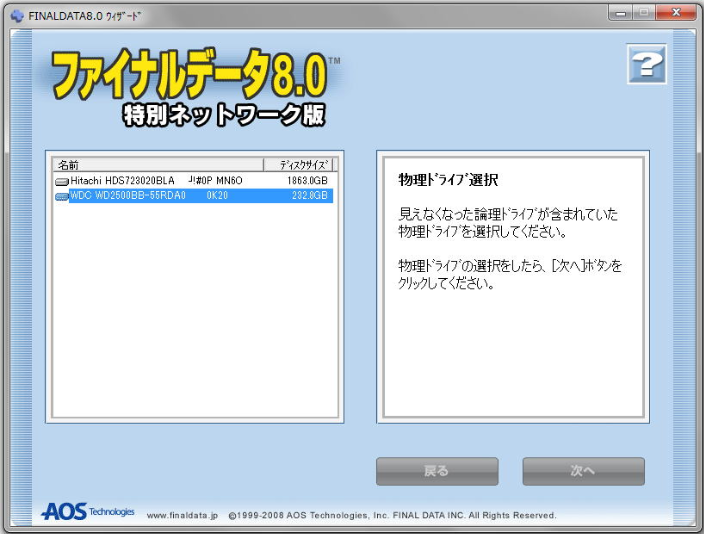This screenshot has height=534, width=704.
Task: Click the 232.8GB disk size cell
Action: click(x=309, y=196)
